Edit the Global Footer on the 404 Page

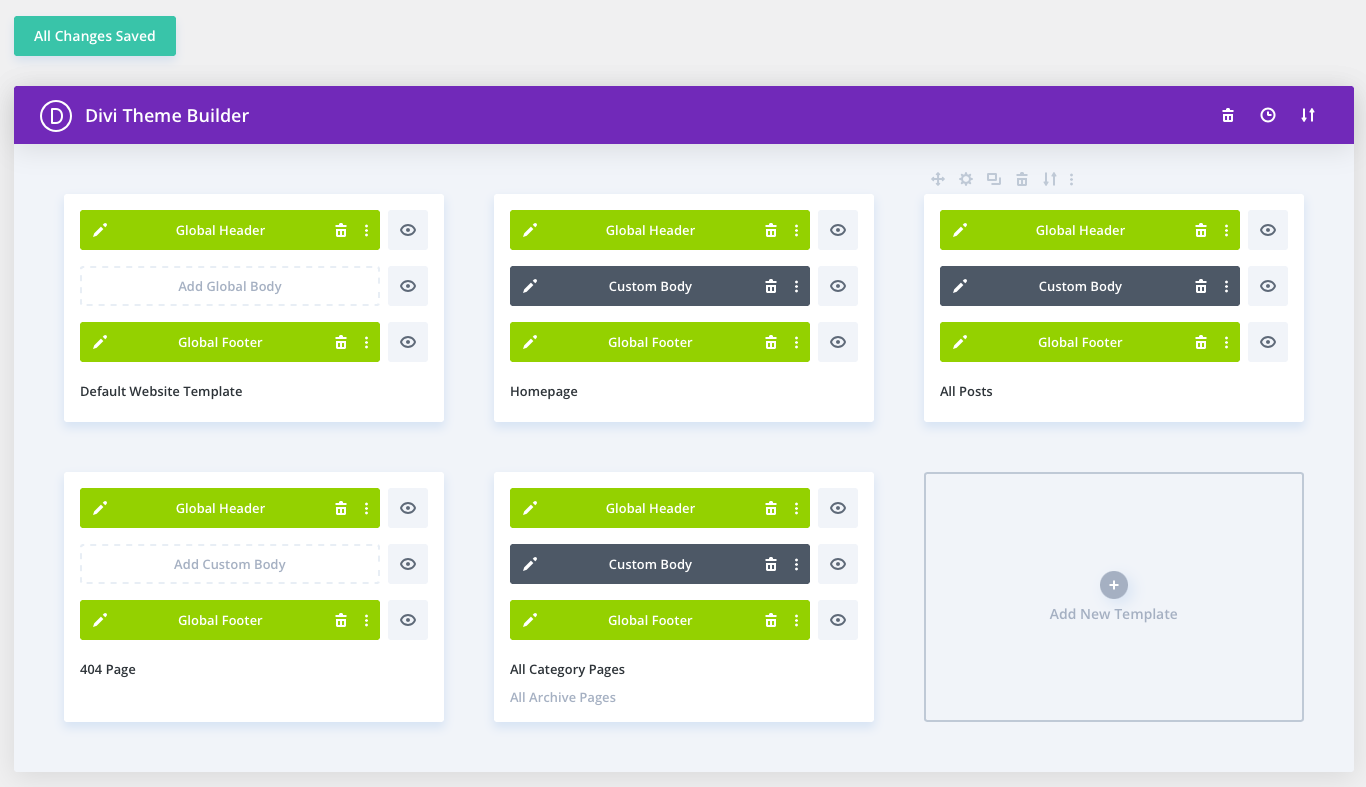coord(100,620)
